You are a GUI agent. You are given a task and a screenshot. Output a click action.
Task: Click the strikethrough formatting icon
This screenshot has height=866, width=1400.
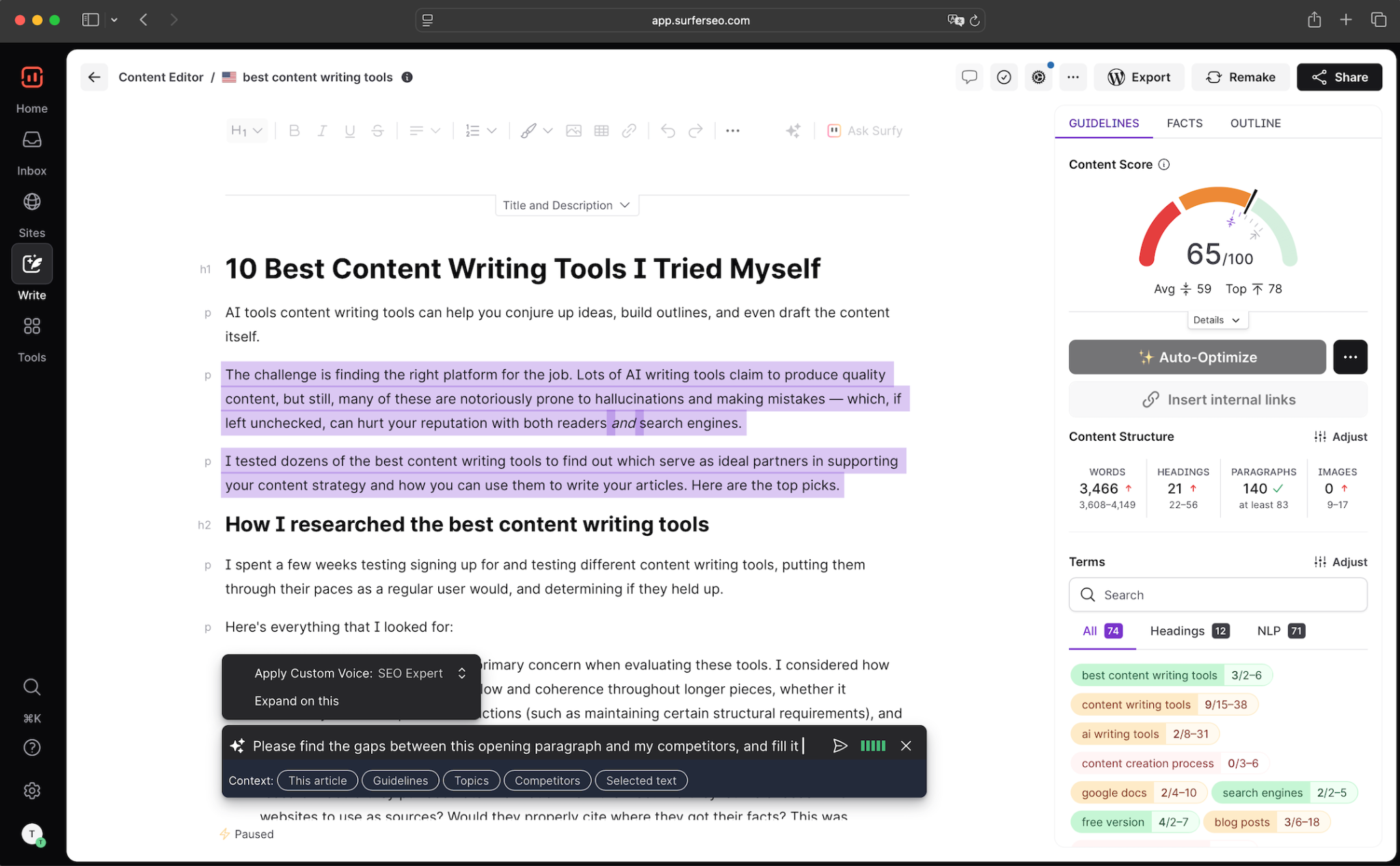pyautogui.click(x=377, y=131)
